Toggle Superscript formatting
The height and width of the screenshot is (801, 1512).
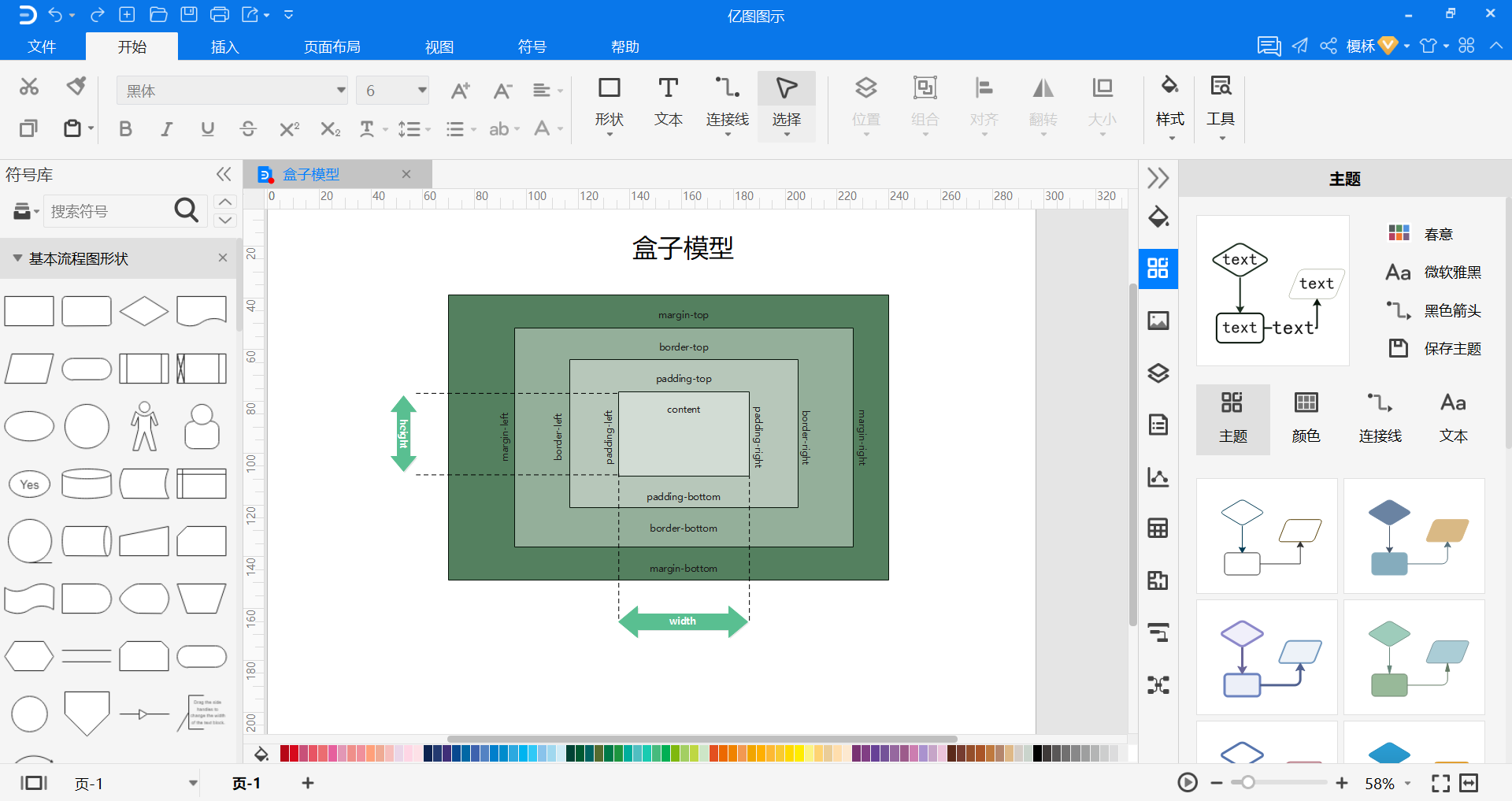point(290,128)
